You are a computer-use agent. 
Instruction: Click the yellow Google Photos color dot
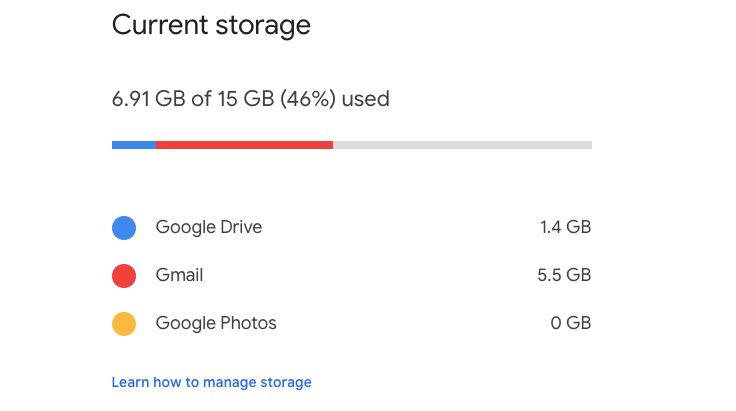click(x=124, y=324)
